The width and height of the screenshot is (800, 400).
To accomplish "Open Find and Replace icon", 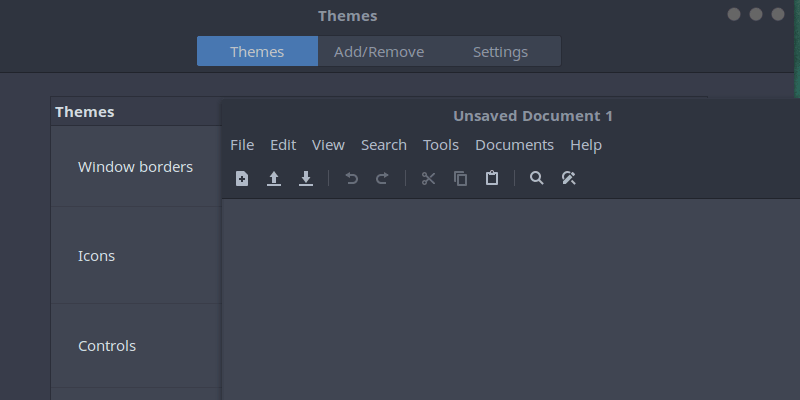I will (568, 179).
